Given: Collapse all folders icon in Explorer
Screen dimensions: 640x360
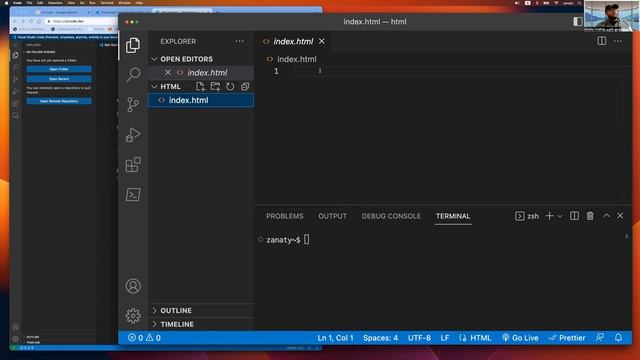Looking at the screenshot, I should 245,87.
